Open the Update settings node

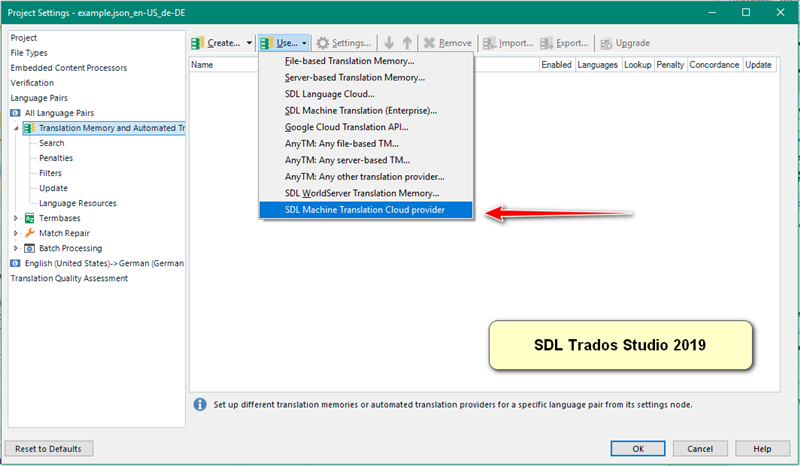tap(53, 188)
